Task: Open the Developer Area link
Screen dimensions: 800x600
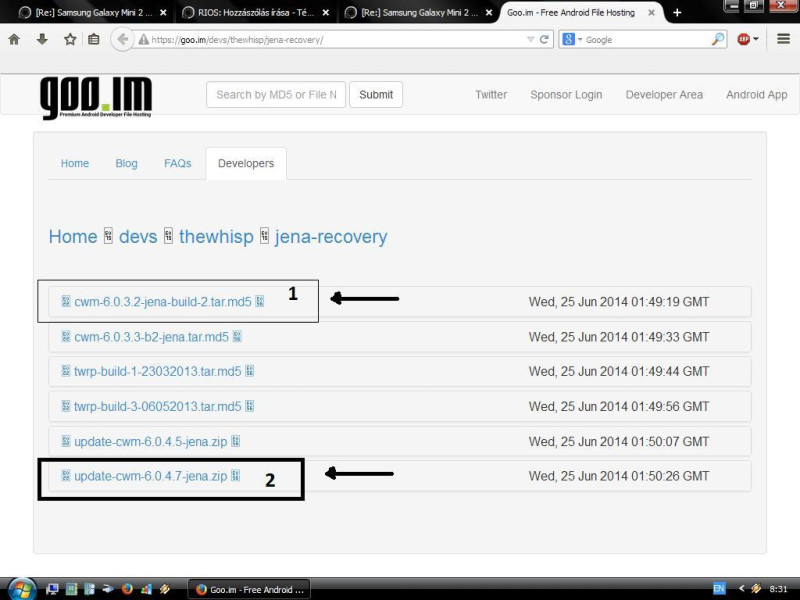Action: (664, 94)
